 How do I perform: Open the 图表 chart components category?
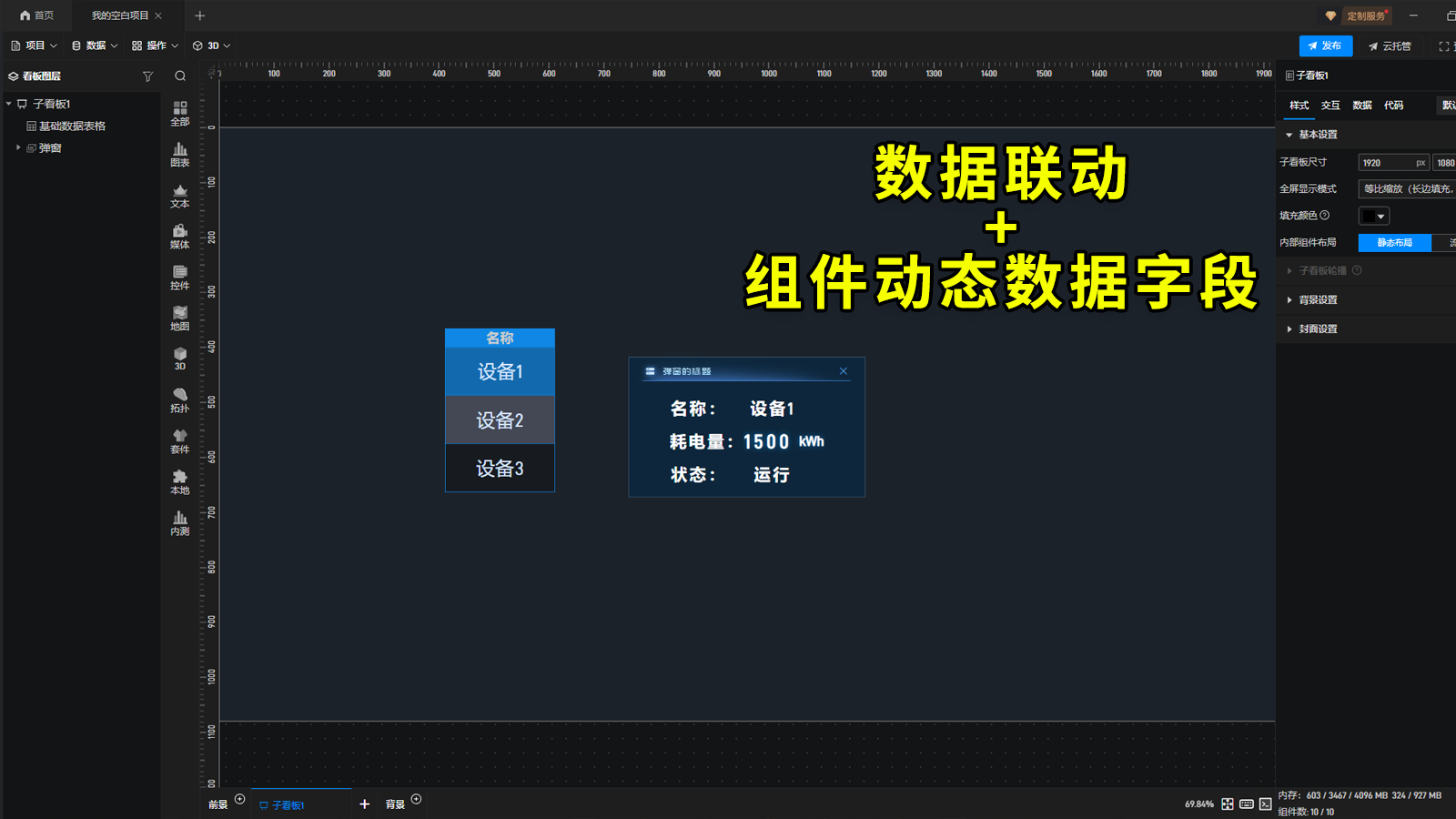[180, 154]
